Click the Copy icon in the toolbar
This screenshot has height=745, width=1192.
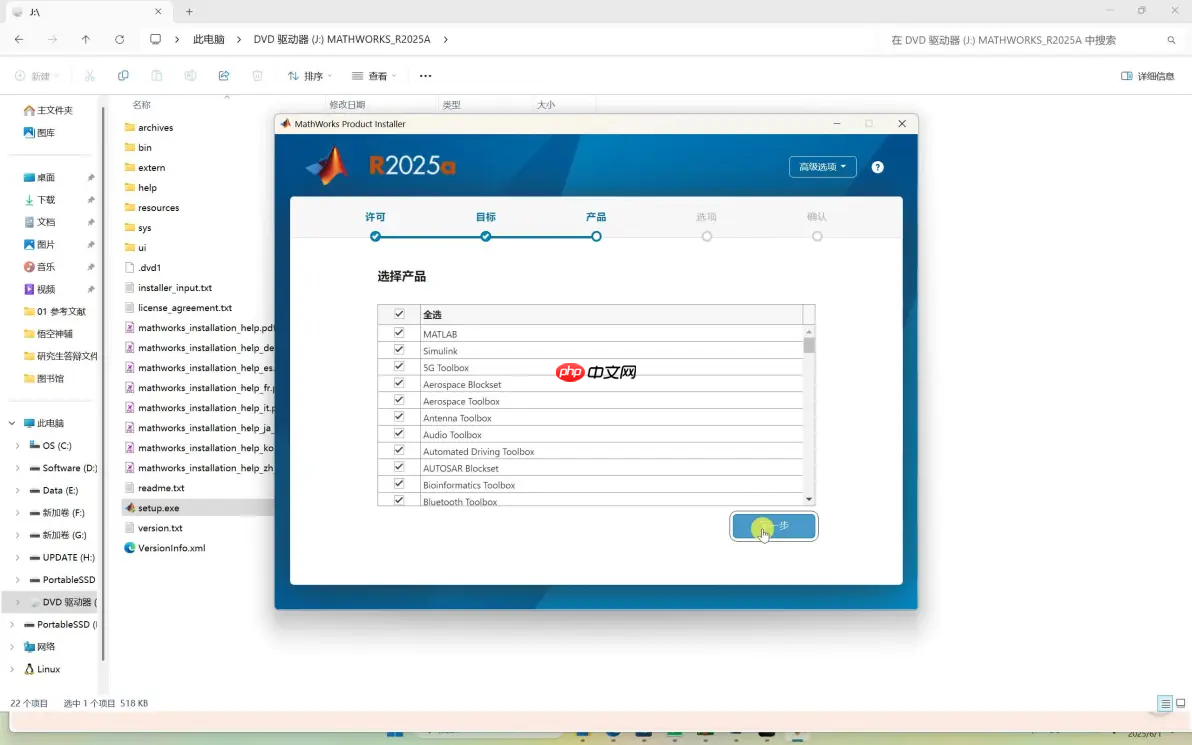(123, 75)
